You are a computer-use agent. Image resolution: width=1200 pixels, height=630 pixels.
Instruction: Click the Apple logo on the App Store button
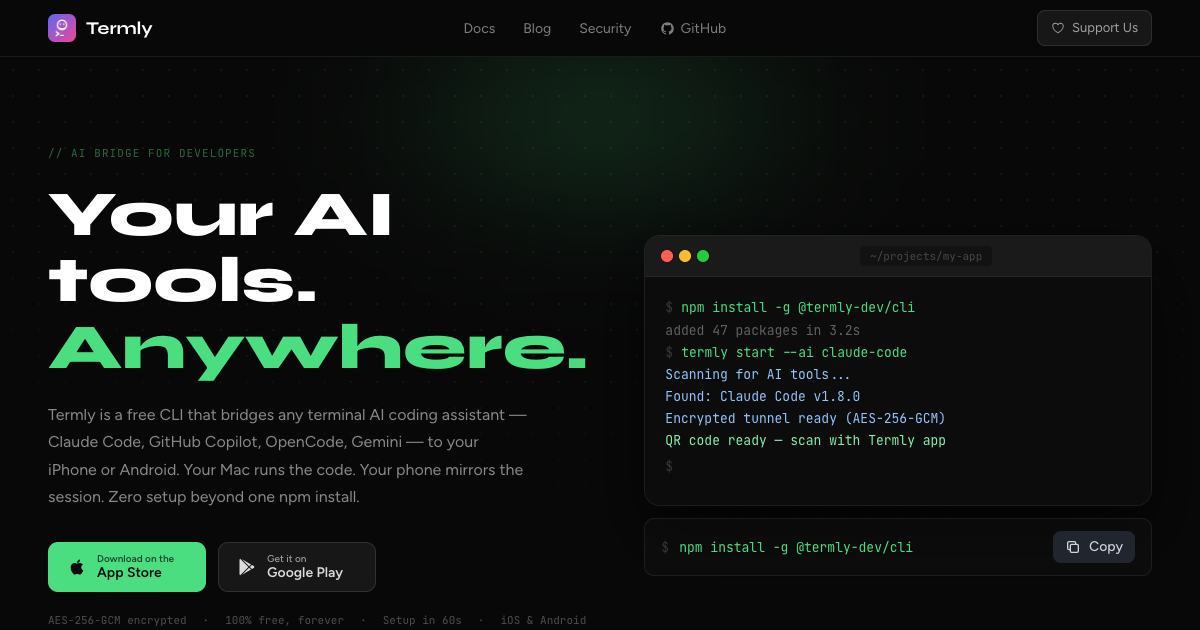click(x=77, y=567)
